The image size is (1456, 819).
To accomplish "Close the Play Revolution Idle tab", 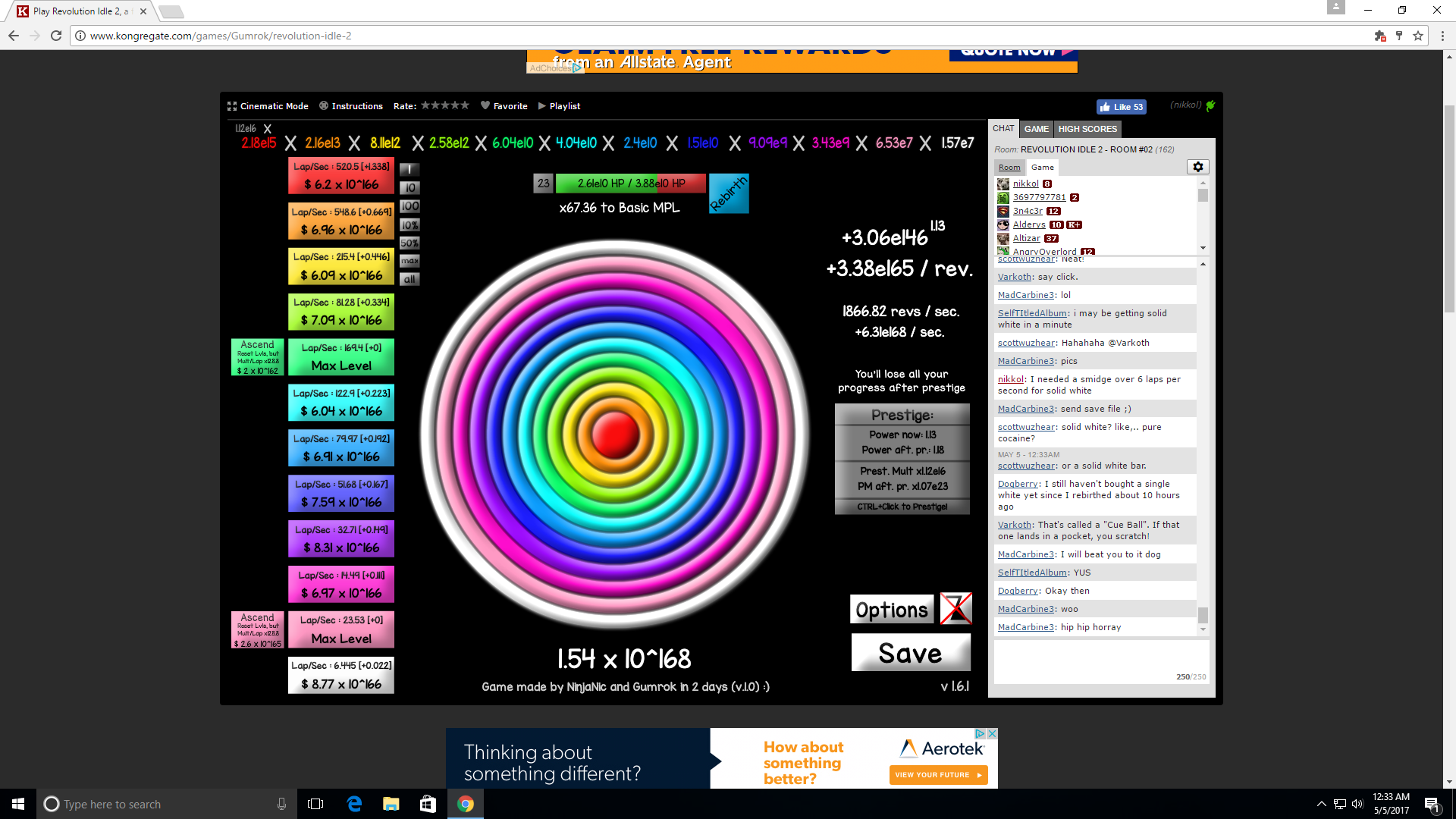I will tap(143, 11).
